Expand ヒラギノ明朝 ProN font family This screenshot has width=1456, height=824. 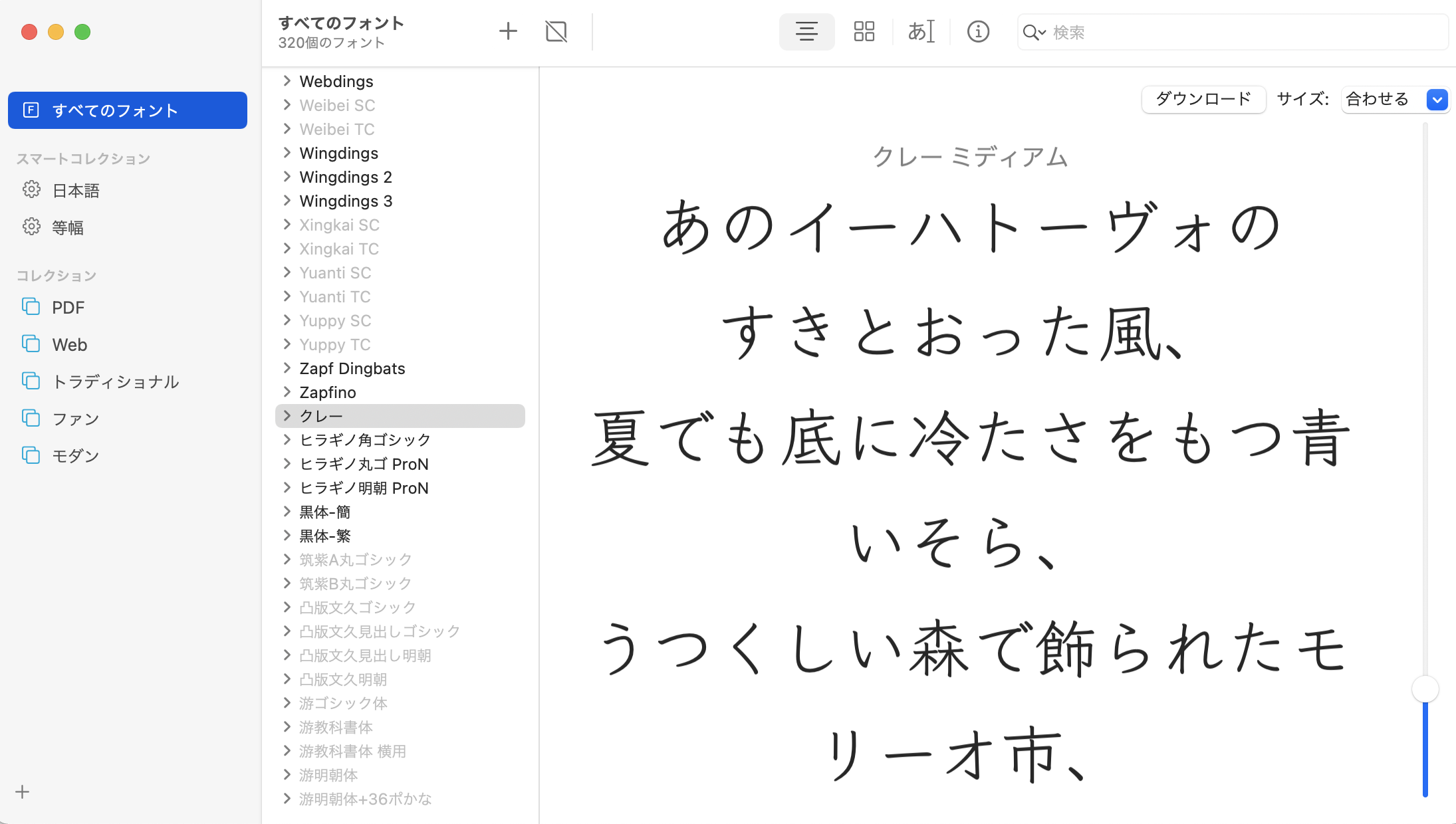click(x=287, y=488)
